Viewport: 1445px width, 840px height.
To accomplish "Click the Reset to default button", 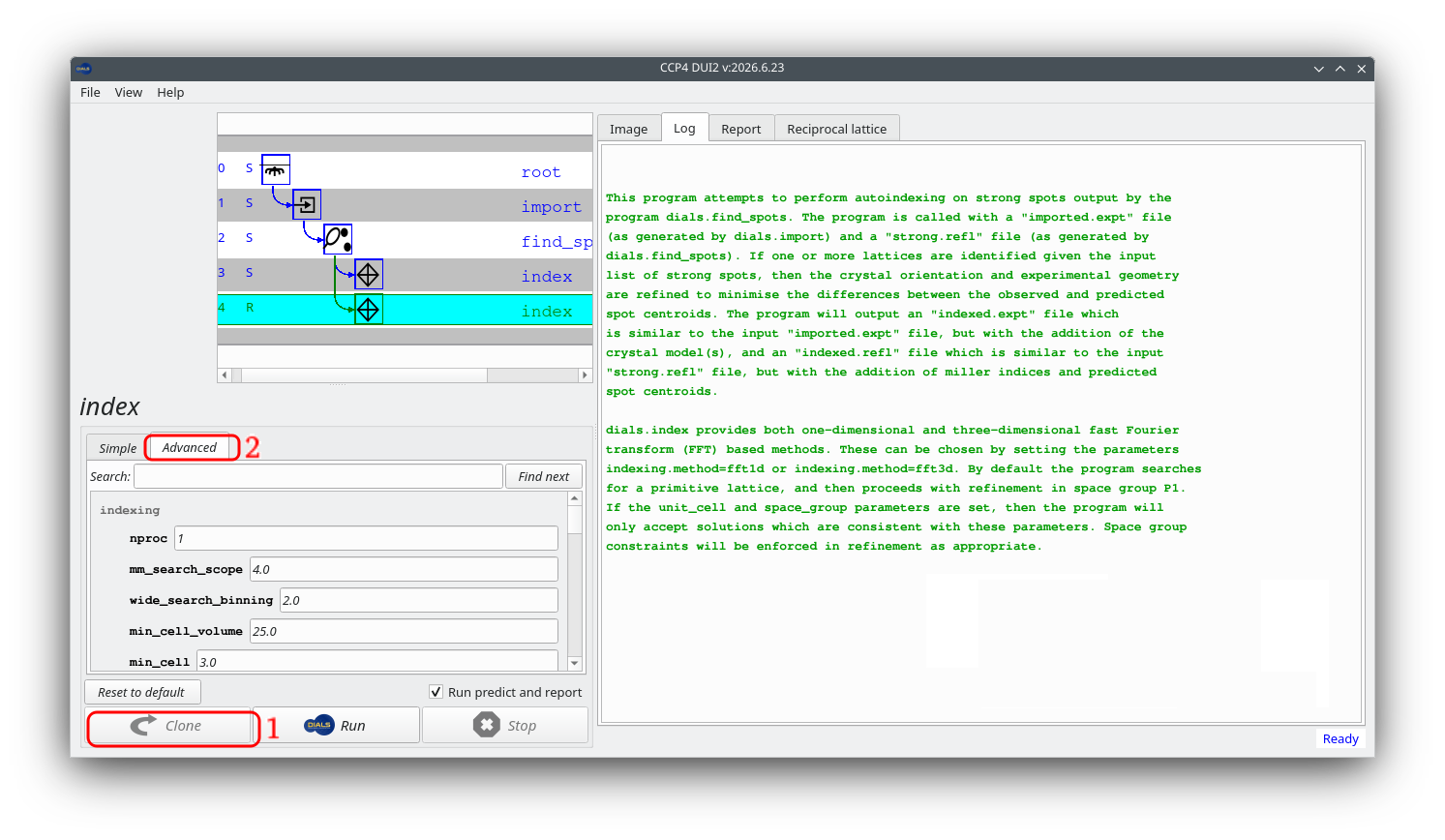I will click(x=141, y=692).
